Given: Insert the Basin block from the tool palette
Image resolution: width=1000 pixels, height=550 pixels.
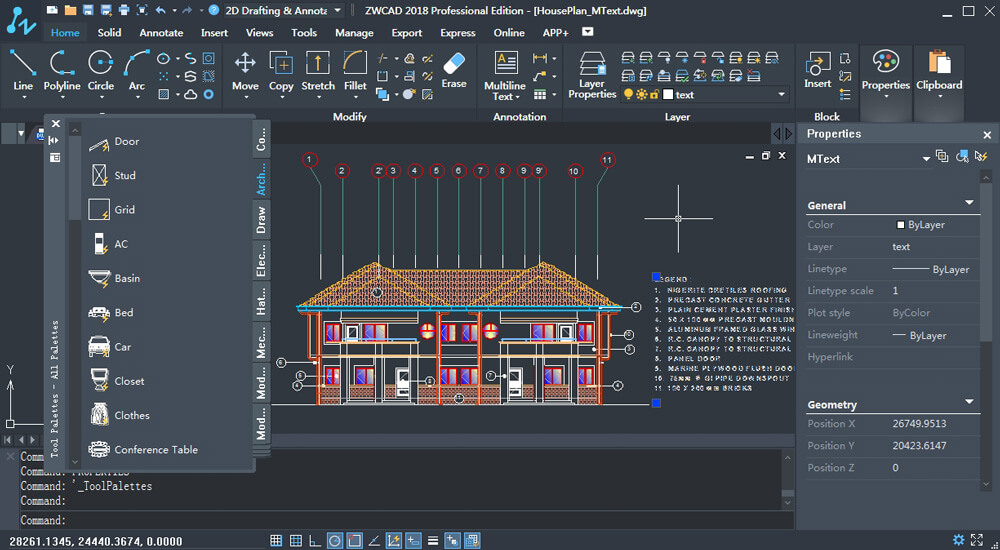Looking at the screenshot, I should coord(100,278).
